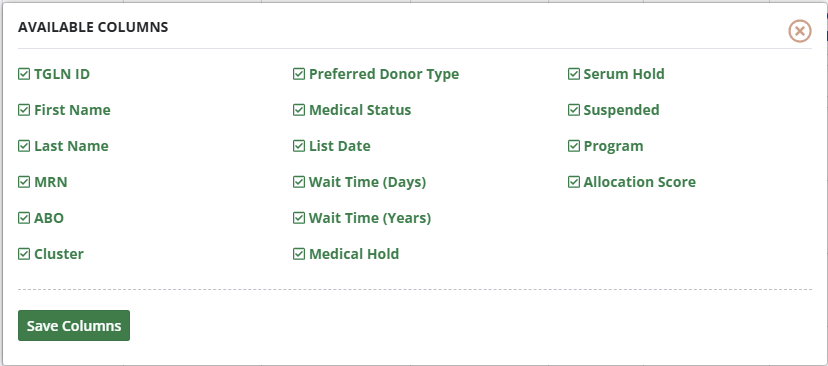Uncheck the Allocation Score column
The image size is (828, 366).
click(x=573, y=182)
